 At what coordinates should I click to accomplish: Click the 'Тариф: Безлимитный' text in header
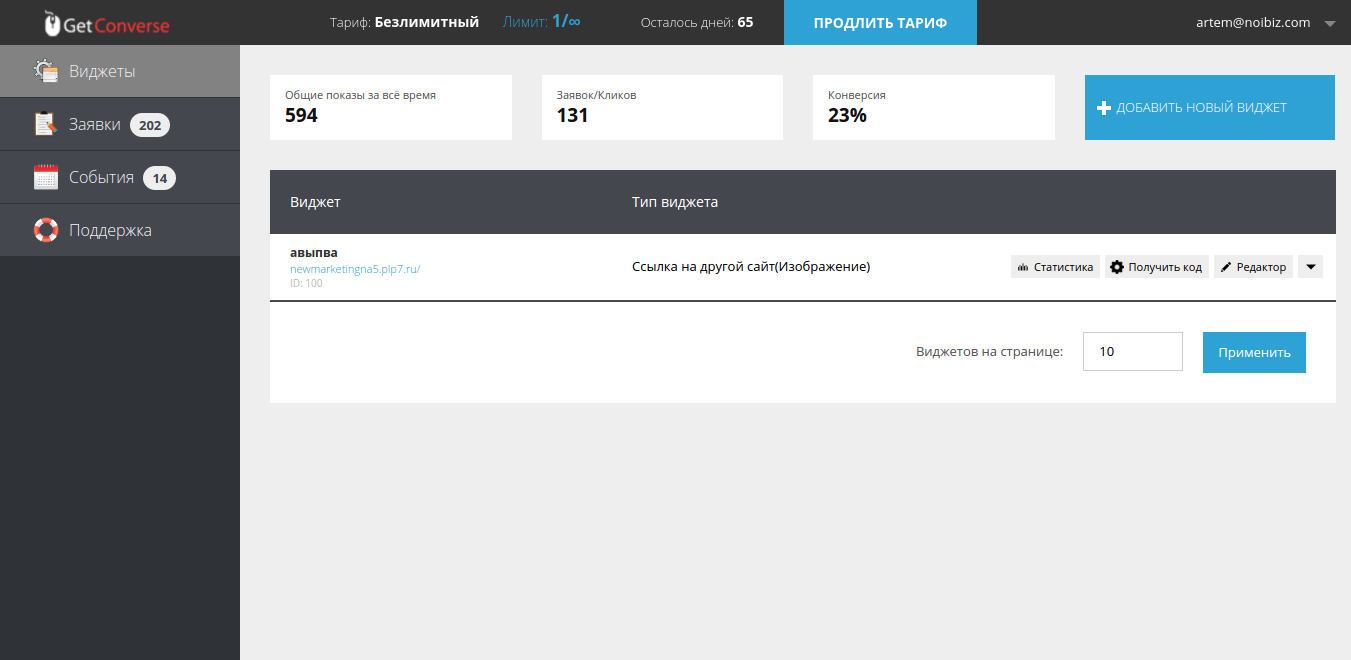tap(404, 22)
